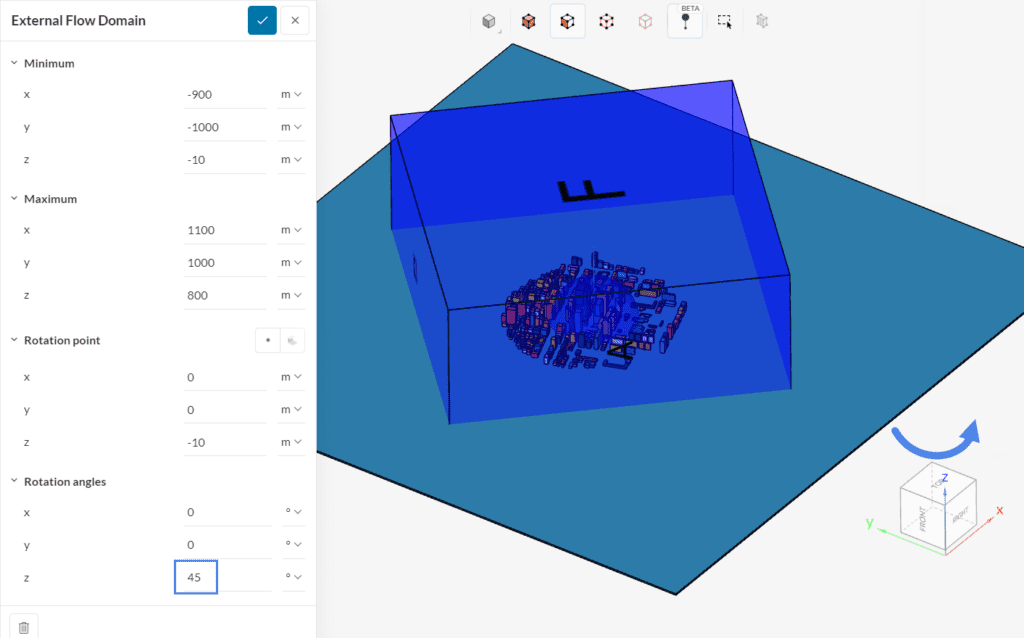Confirm the External Flow Domain with the checkmark
Image resolution: width=1024 pixels, height=638 pixels.
tap(262, 20)
